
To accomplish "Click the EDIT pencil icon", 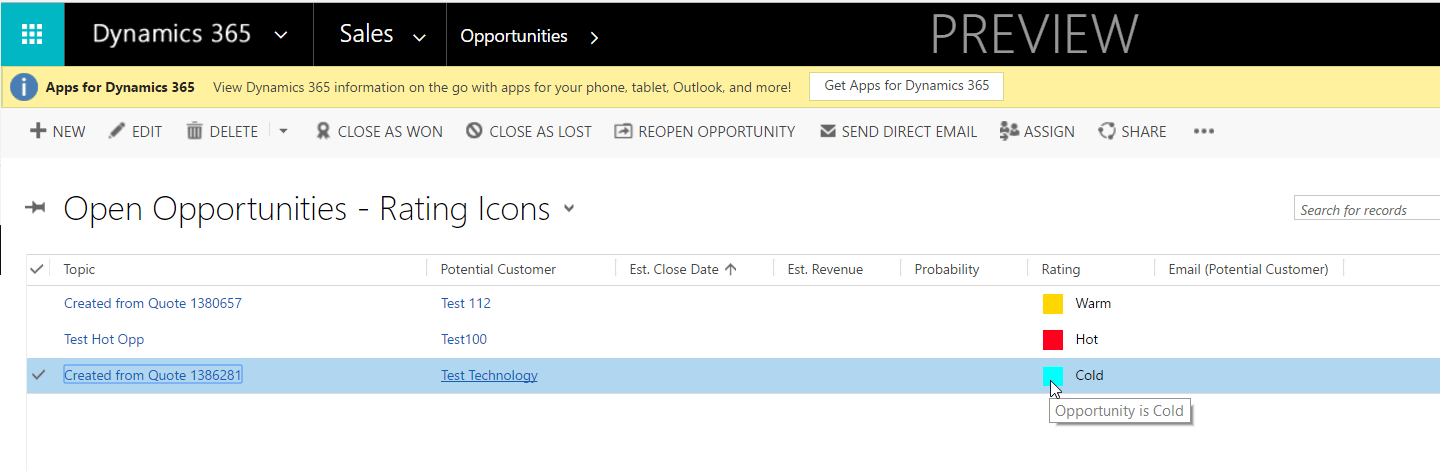I will [x=117, y=131].
